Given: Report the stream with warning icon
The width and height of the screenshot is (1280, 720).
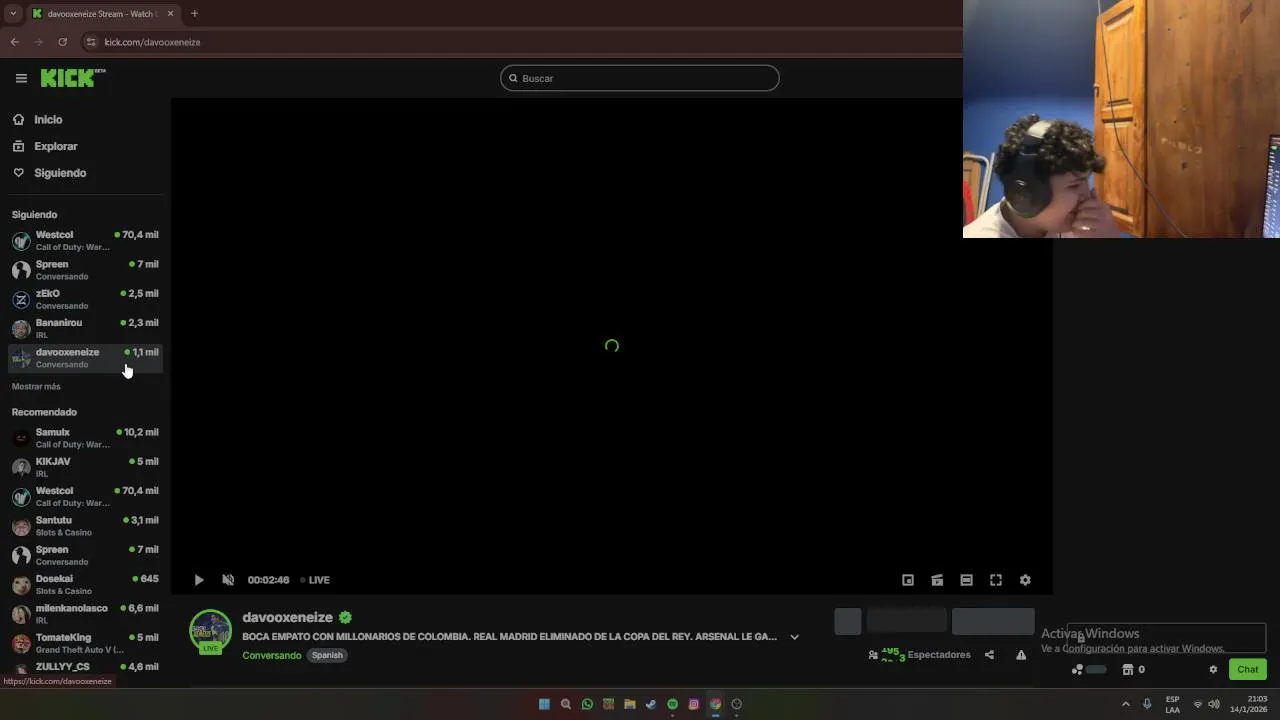Looking at the screenshot, I should pyautogui.click(x=1021, y=655).
